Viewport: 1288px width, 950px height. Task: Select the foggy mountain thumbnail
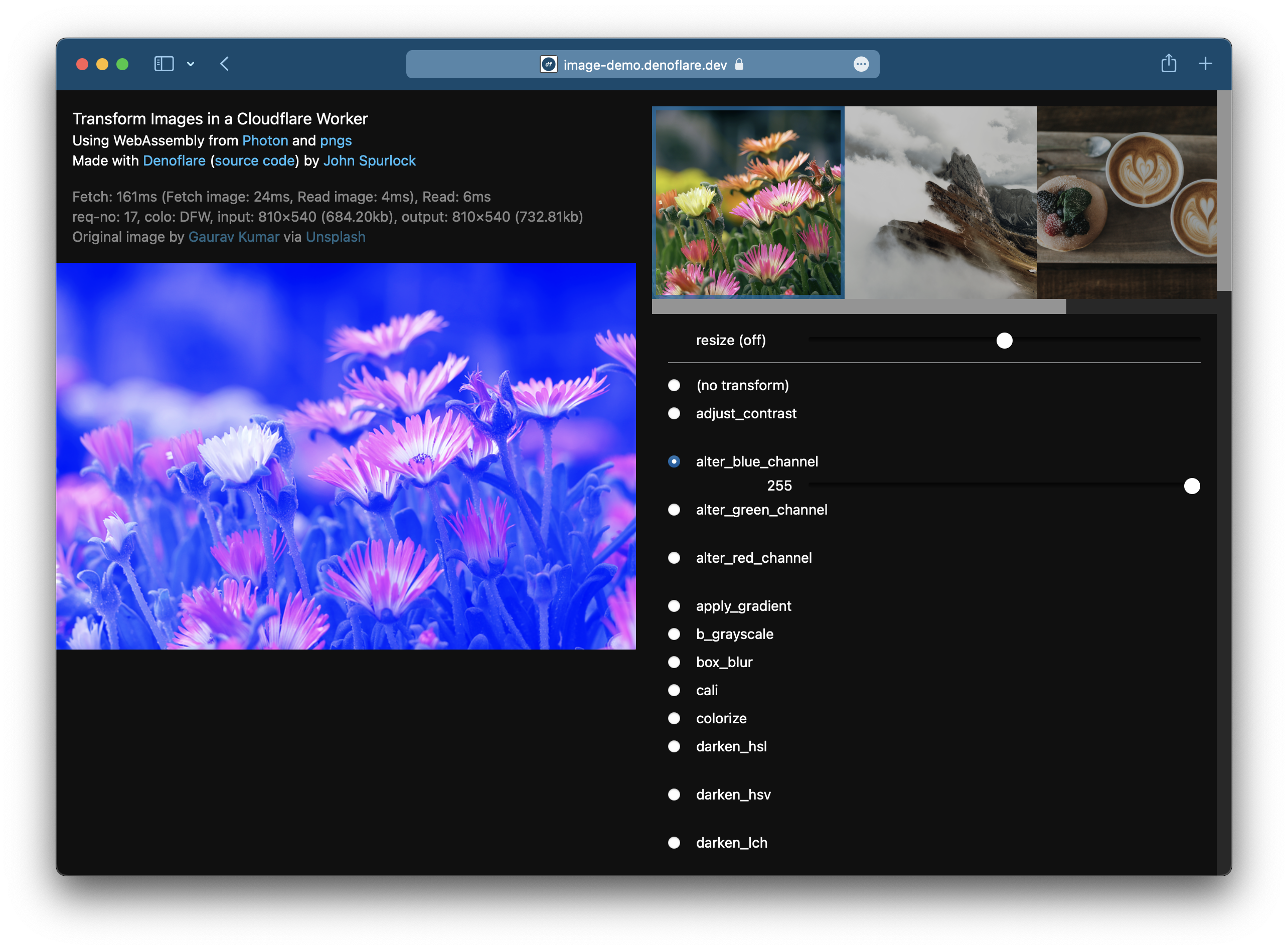(x=940, y=203)
